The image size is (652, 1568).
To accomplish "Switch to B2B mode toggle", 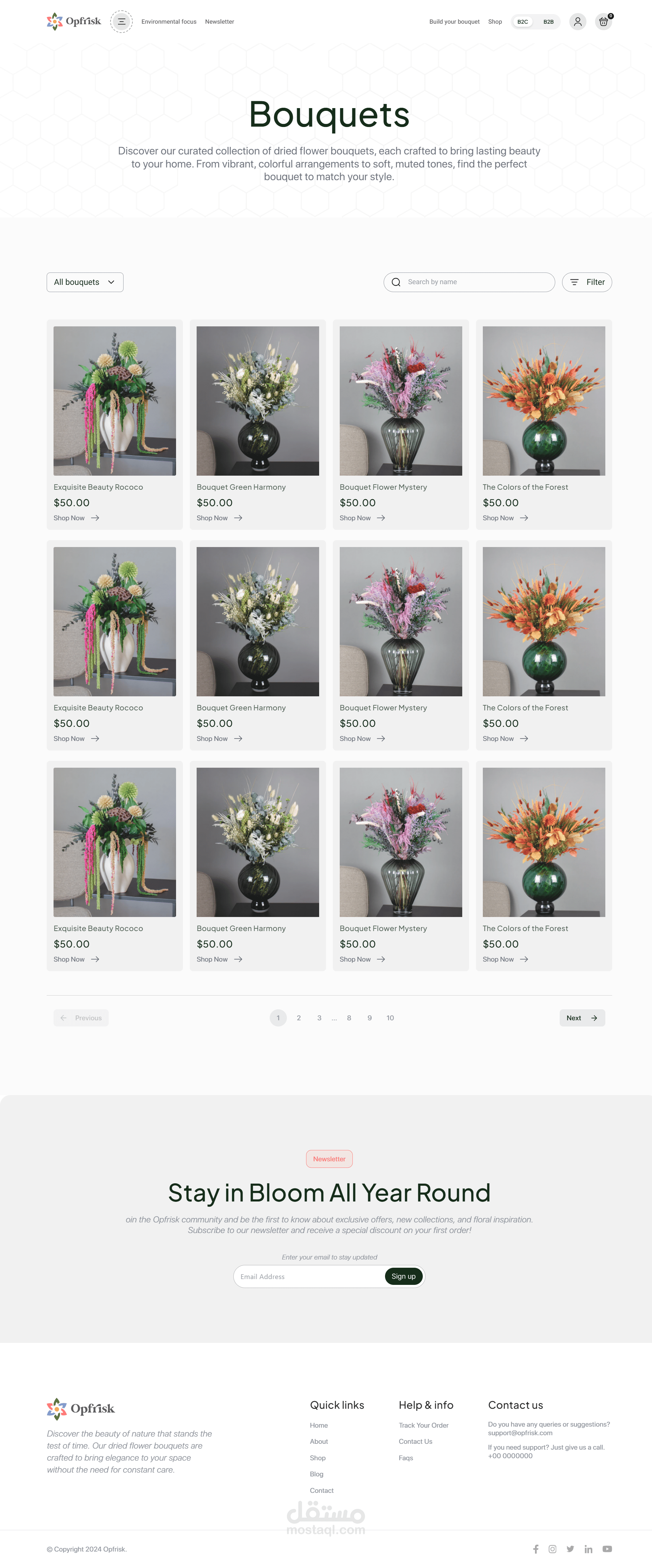I will [x=548, y=21].
